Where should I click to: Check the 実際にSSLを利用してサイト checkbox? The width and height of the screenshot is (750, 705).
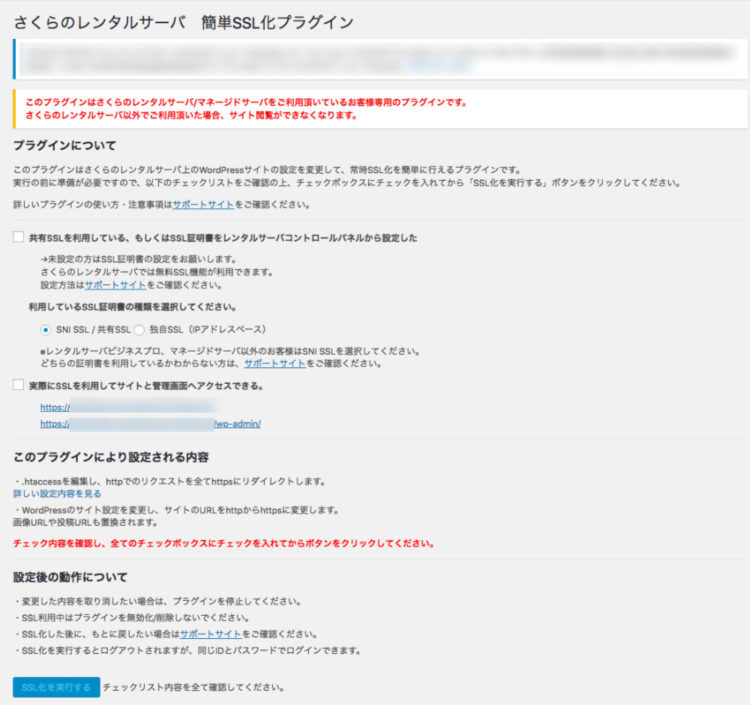[x=18, y=385]
